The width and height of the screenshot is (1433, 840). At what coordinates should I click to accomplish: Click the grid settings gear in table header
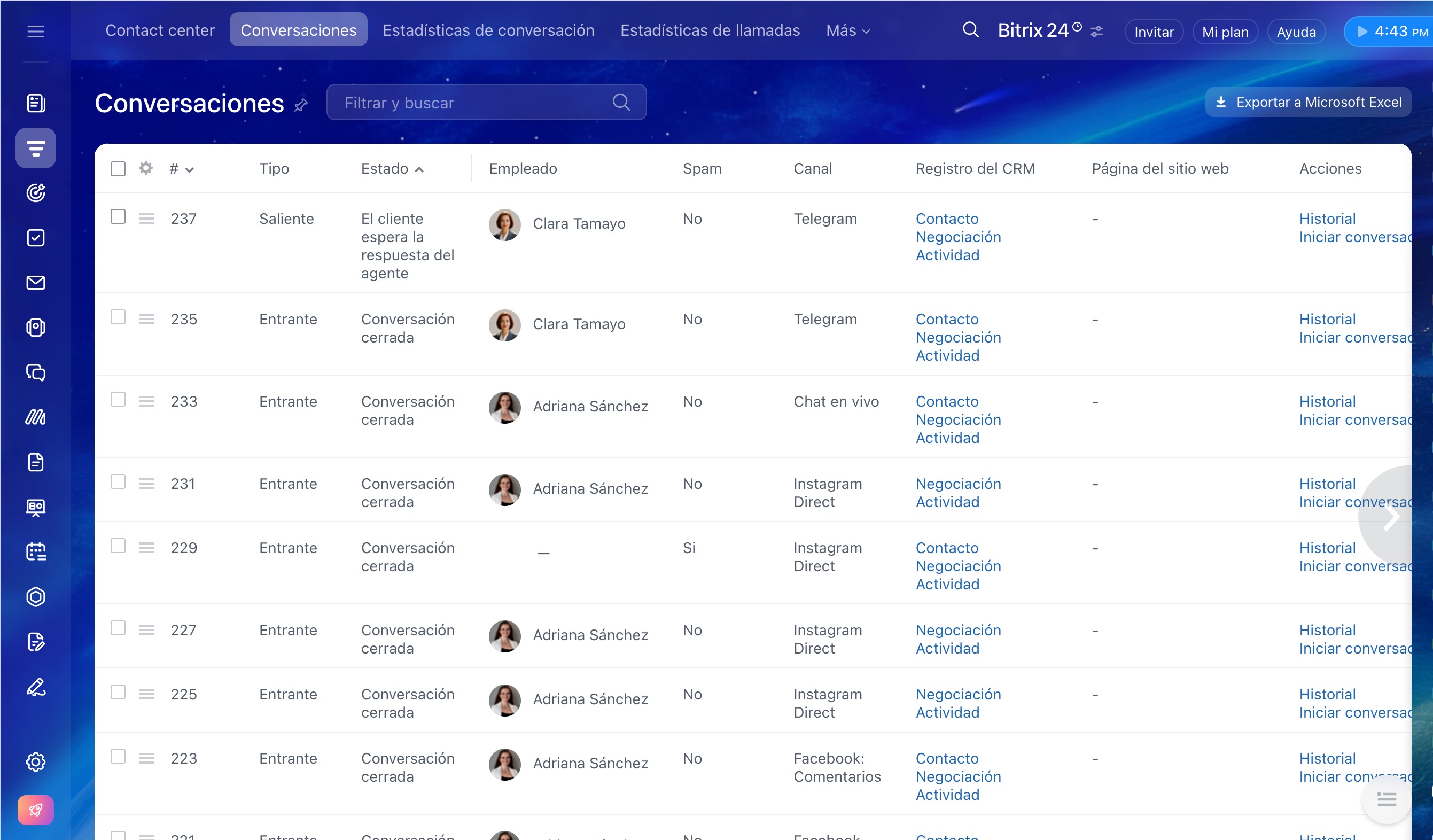[145, 168]
